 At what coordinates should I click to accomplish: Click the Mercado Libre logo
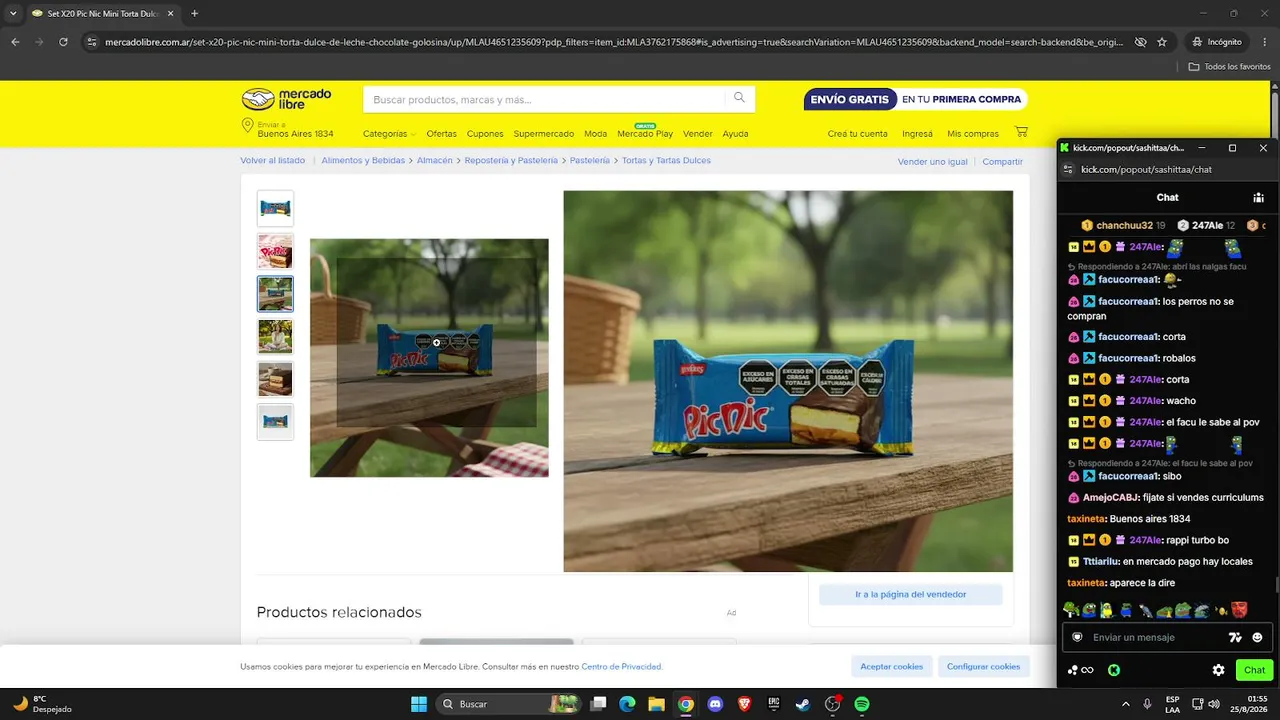pos(286,99)
